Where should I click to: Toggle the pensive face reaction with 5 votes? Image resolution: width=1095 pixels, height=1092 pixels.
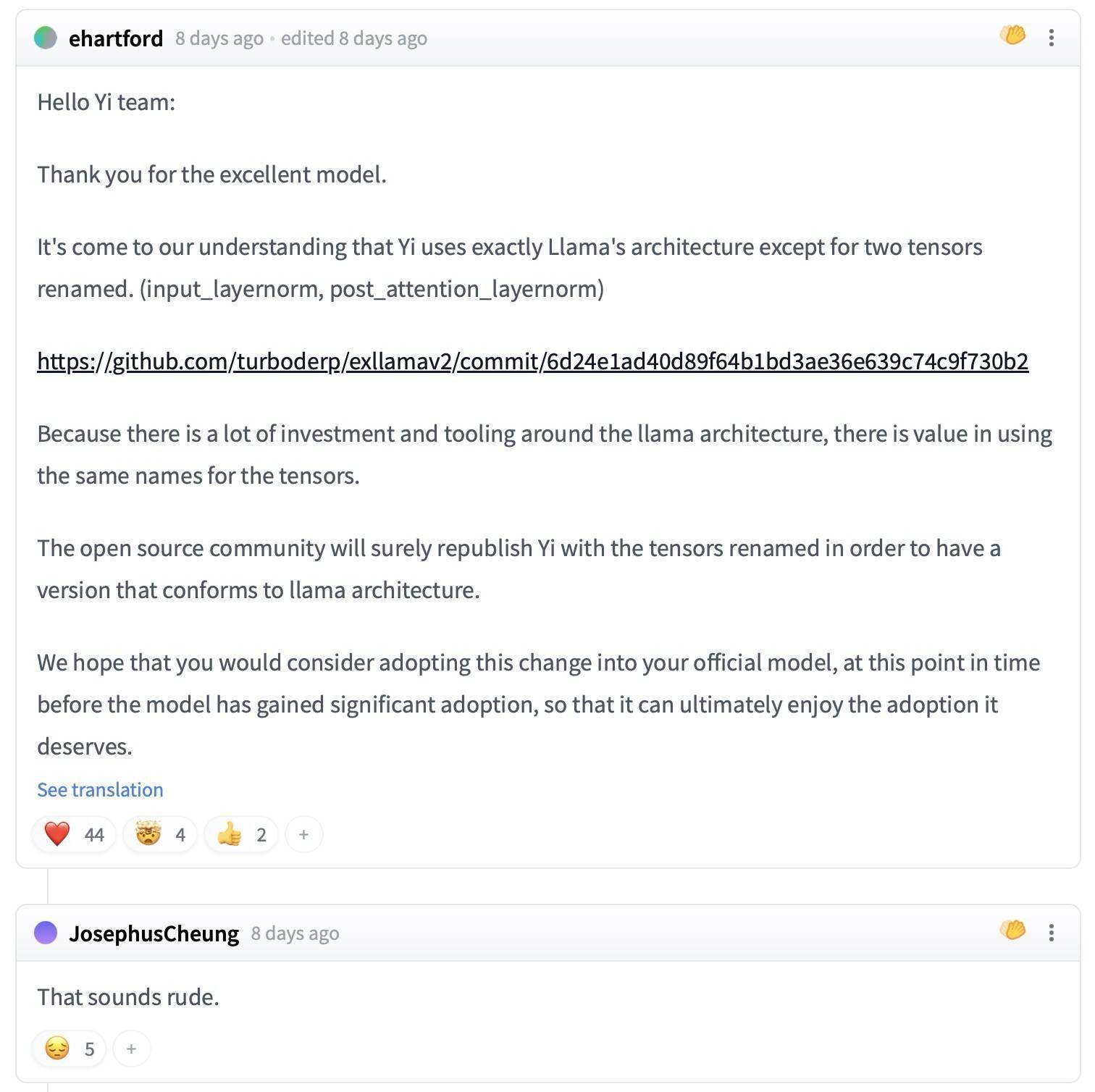click(x=70, y=1049)
